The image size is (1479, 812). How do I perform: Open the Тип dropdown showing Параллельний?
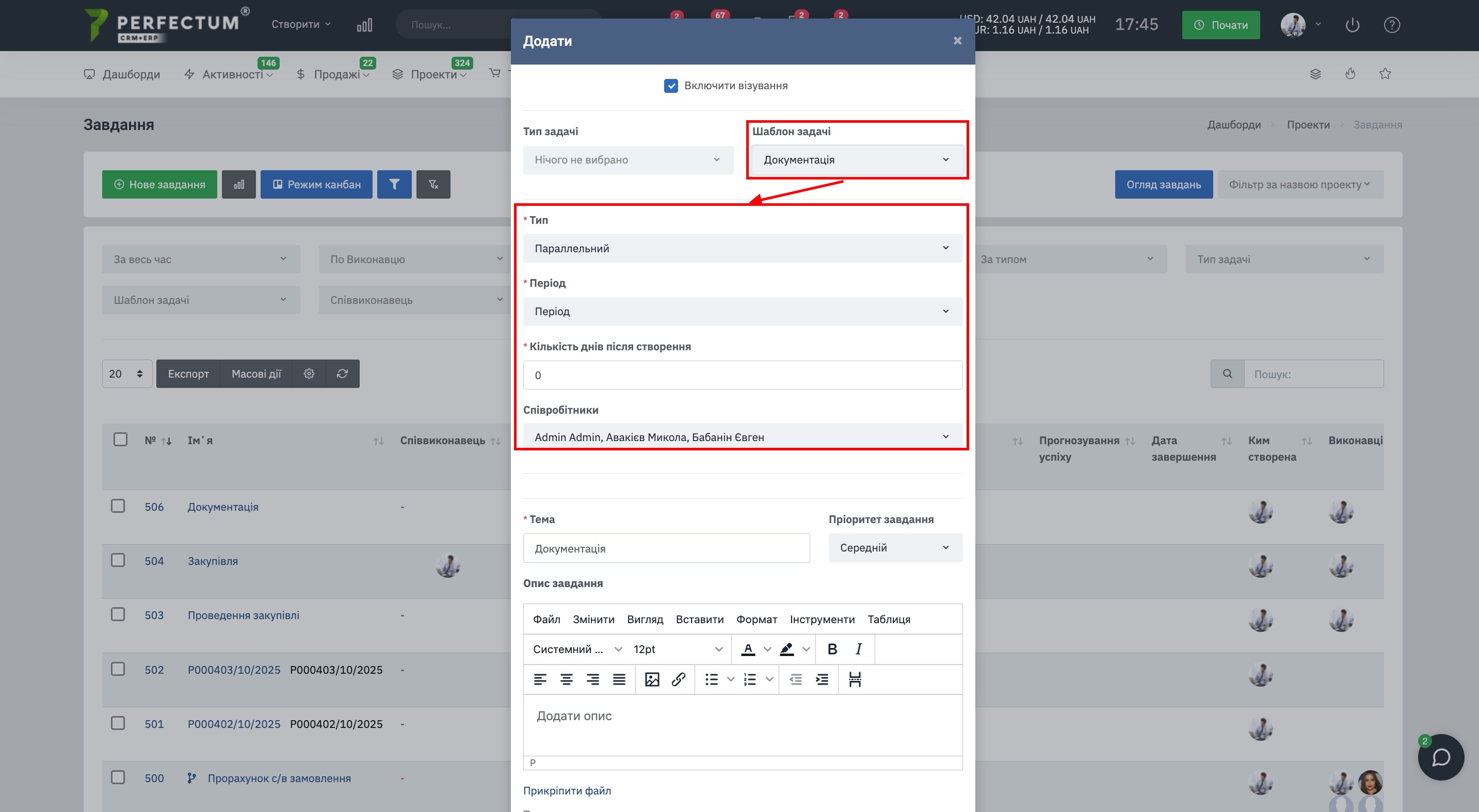pyautogui.click(x=742, y=249)
